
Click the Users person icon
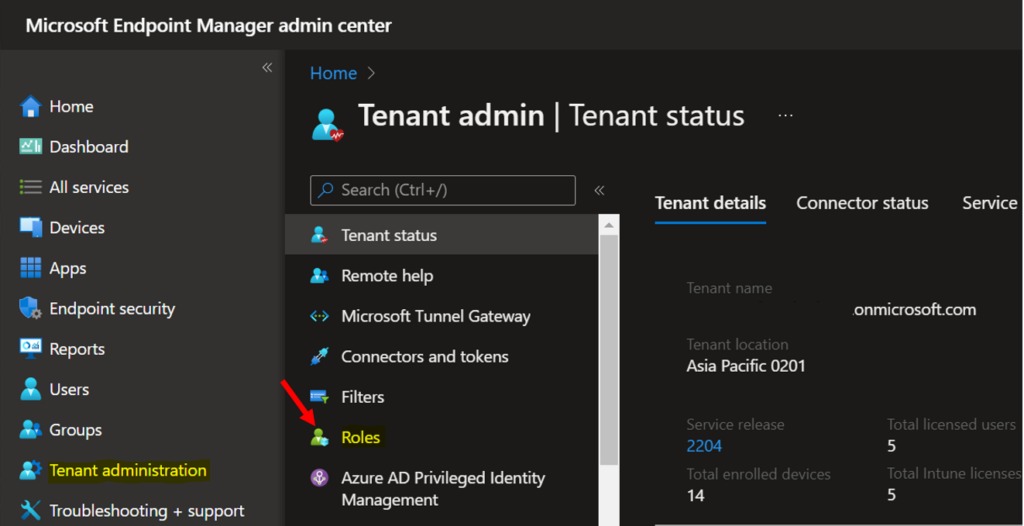(x=31, y=389)
